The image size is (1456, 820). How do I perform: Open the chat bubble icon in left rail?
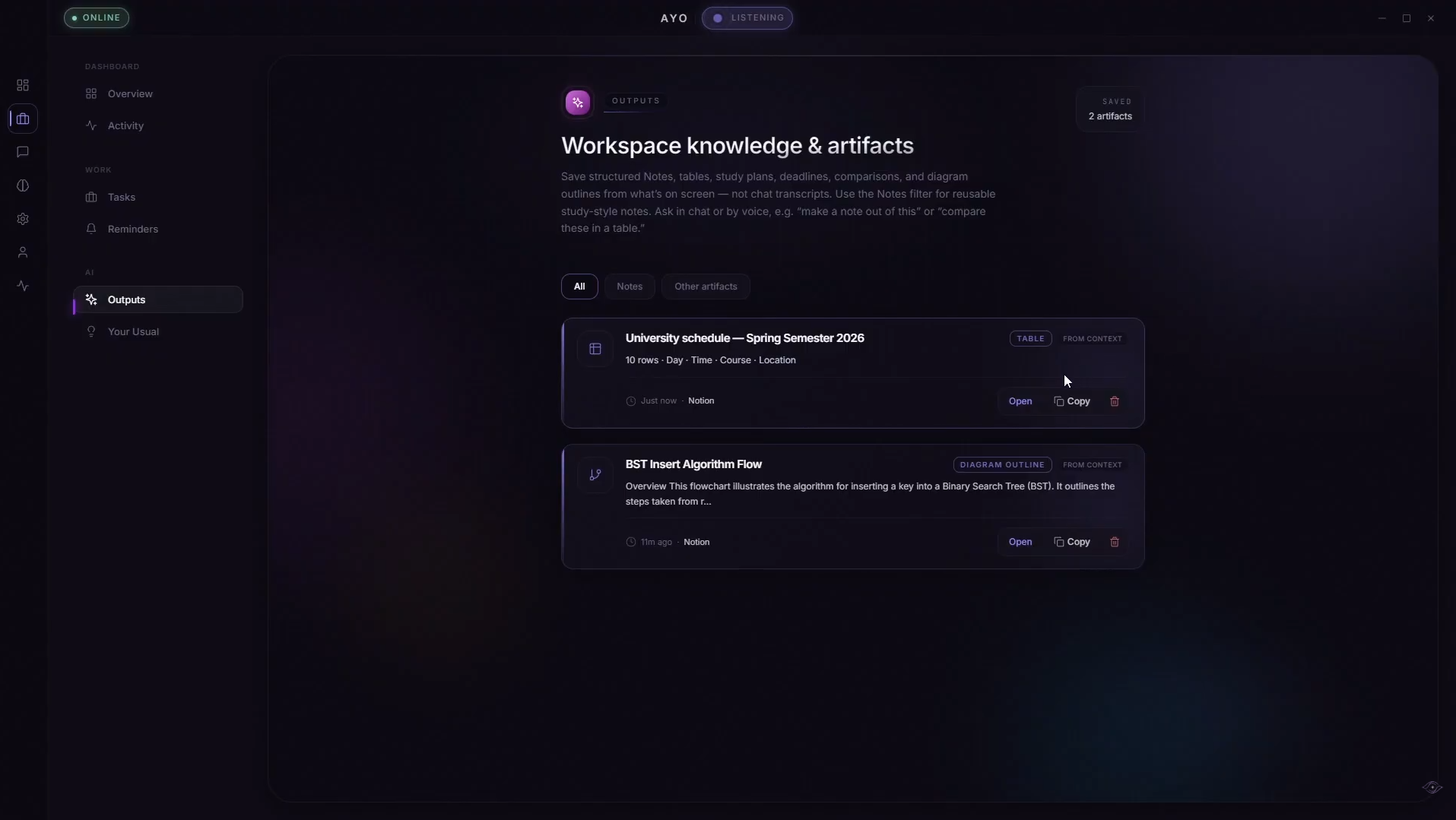point(23,152)
